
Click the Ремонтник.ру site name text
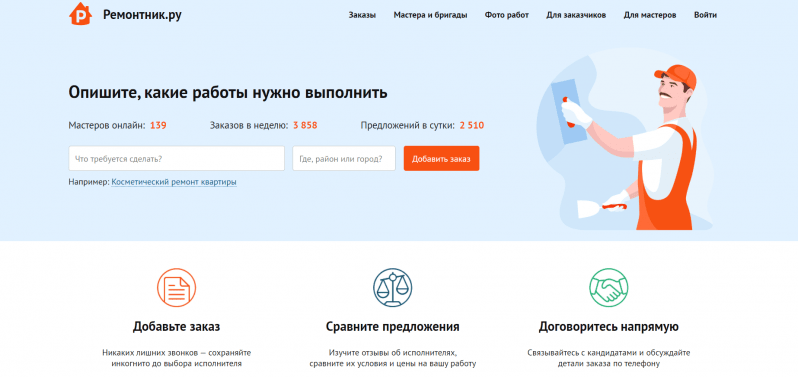click(x=142, y=15)
